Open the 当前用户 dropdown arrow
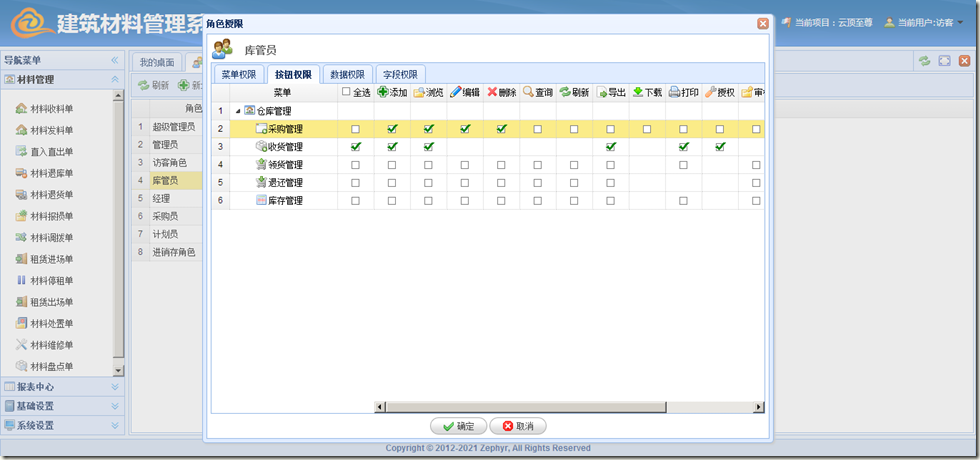 coord(961,22)
